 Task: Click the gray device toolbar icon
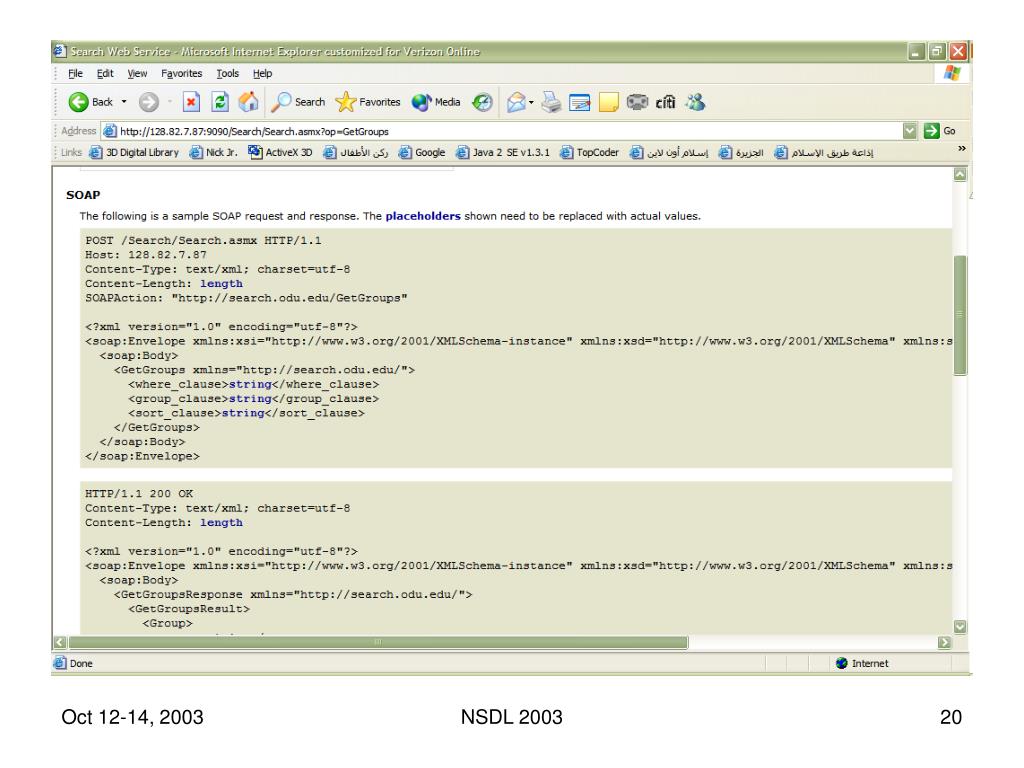point(637,102)
